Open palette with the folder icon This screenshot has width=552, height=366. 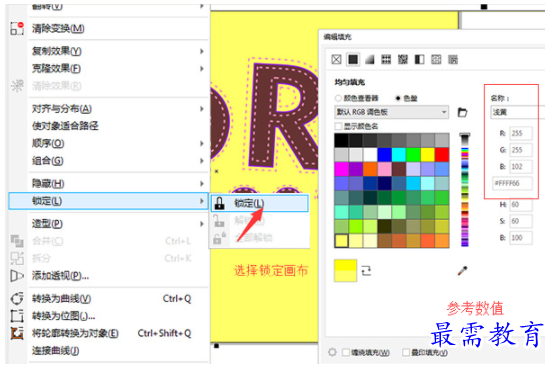pyautogui.click(x=462, y=113)
